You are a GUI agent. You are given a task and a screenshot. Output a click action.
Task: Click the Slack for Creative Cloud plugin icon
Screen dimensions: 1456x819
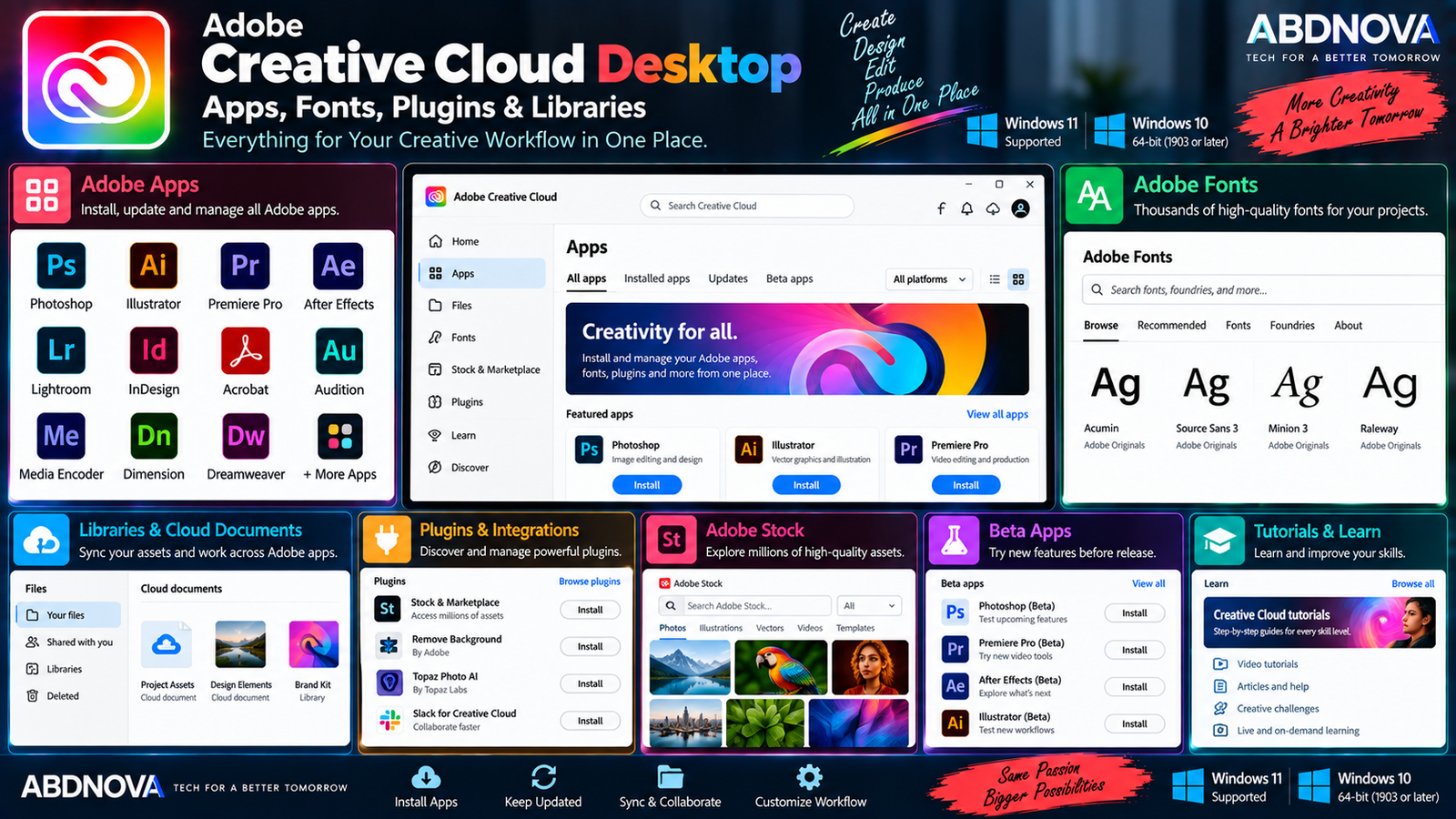pos(390,721)
